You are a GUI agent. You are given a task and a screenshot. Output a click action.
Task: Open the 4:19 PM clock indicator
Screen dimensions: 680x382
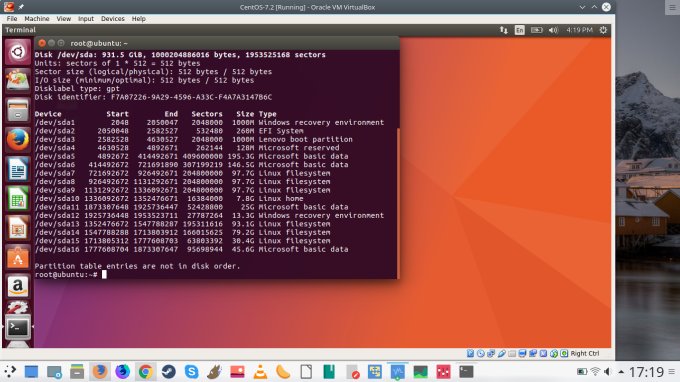tap(579, 30)
